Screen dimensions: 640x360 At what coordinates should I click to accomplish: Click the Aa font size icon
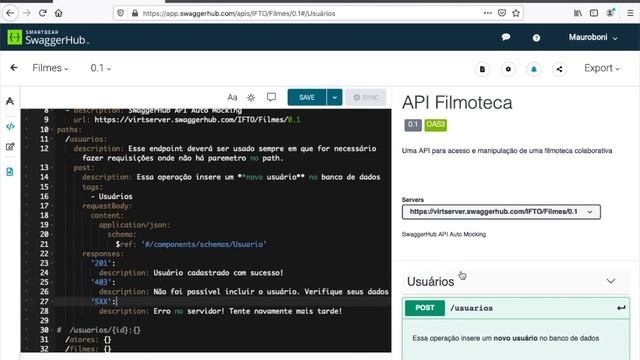coord(232,97)
